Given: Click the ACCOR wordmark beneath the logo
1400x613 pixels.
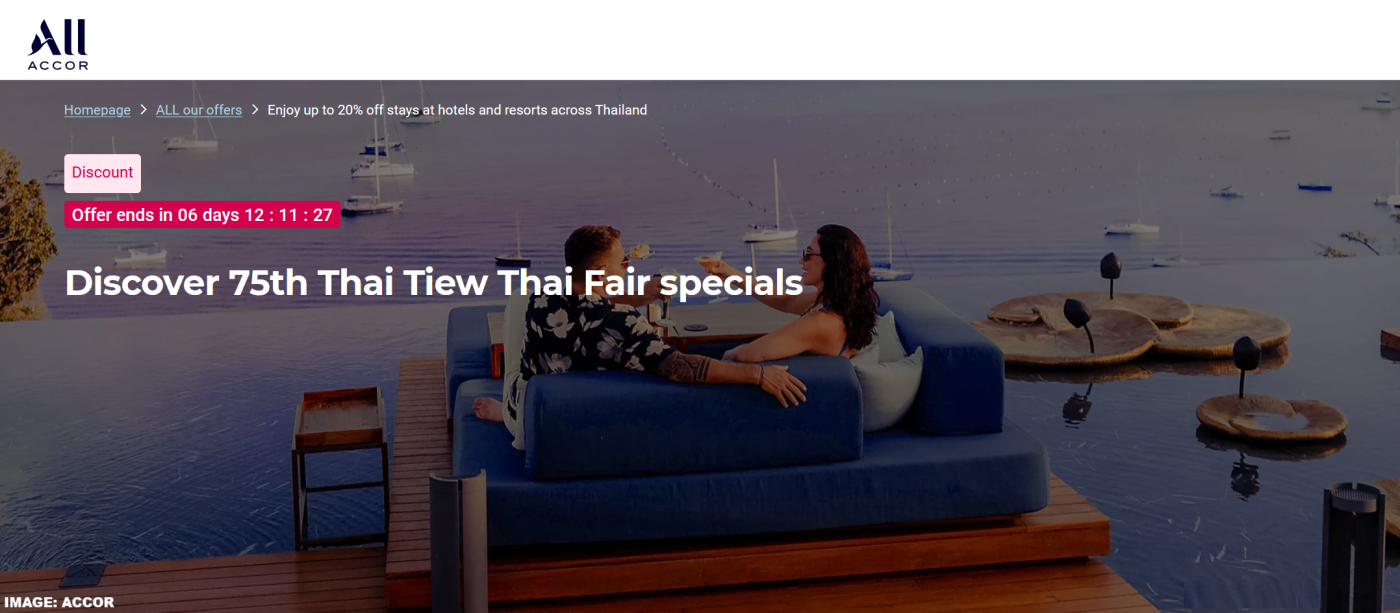Looking at the screenshot, I should point(58,66).
